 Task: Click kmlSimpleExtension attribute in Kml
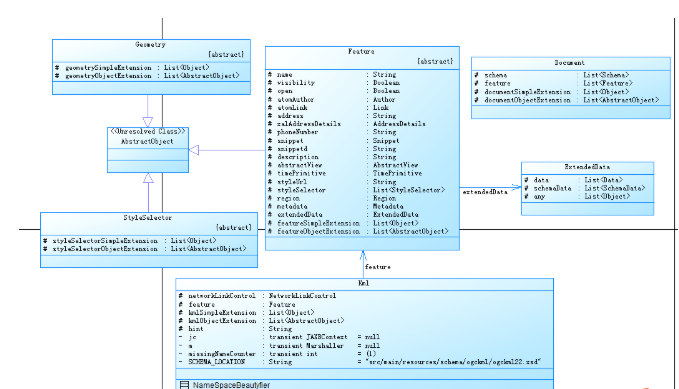[246, 312]
